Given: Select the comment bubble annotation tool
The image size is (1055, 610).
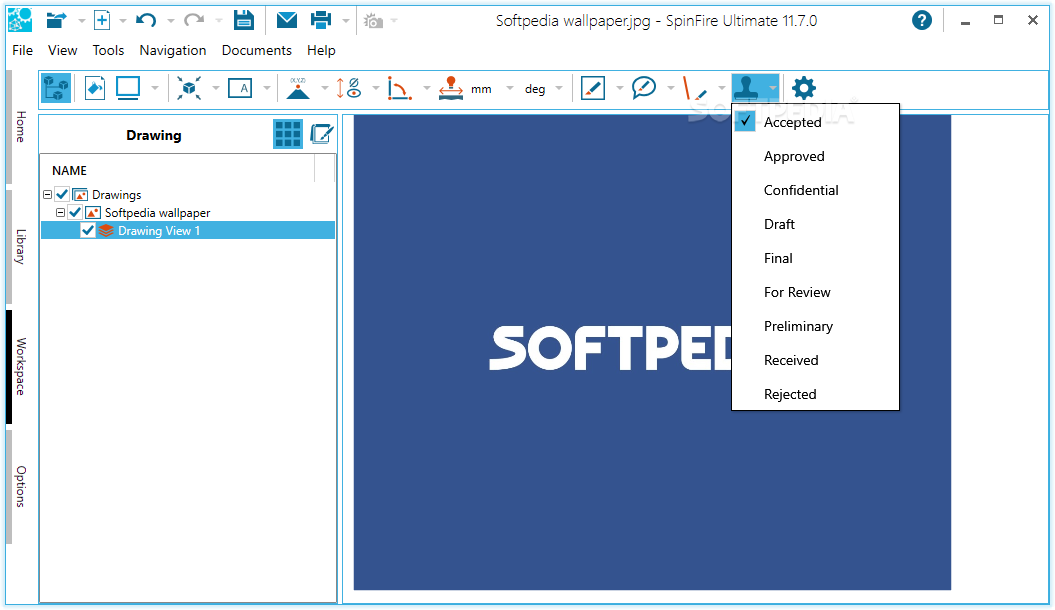Looking at the screenshot, I should click(644, 88).
